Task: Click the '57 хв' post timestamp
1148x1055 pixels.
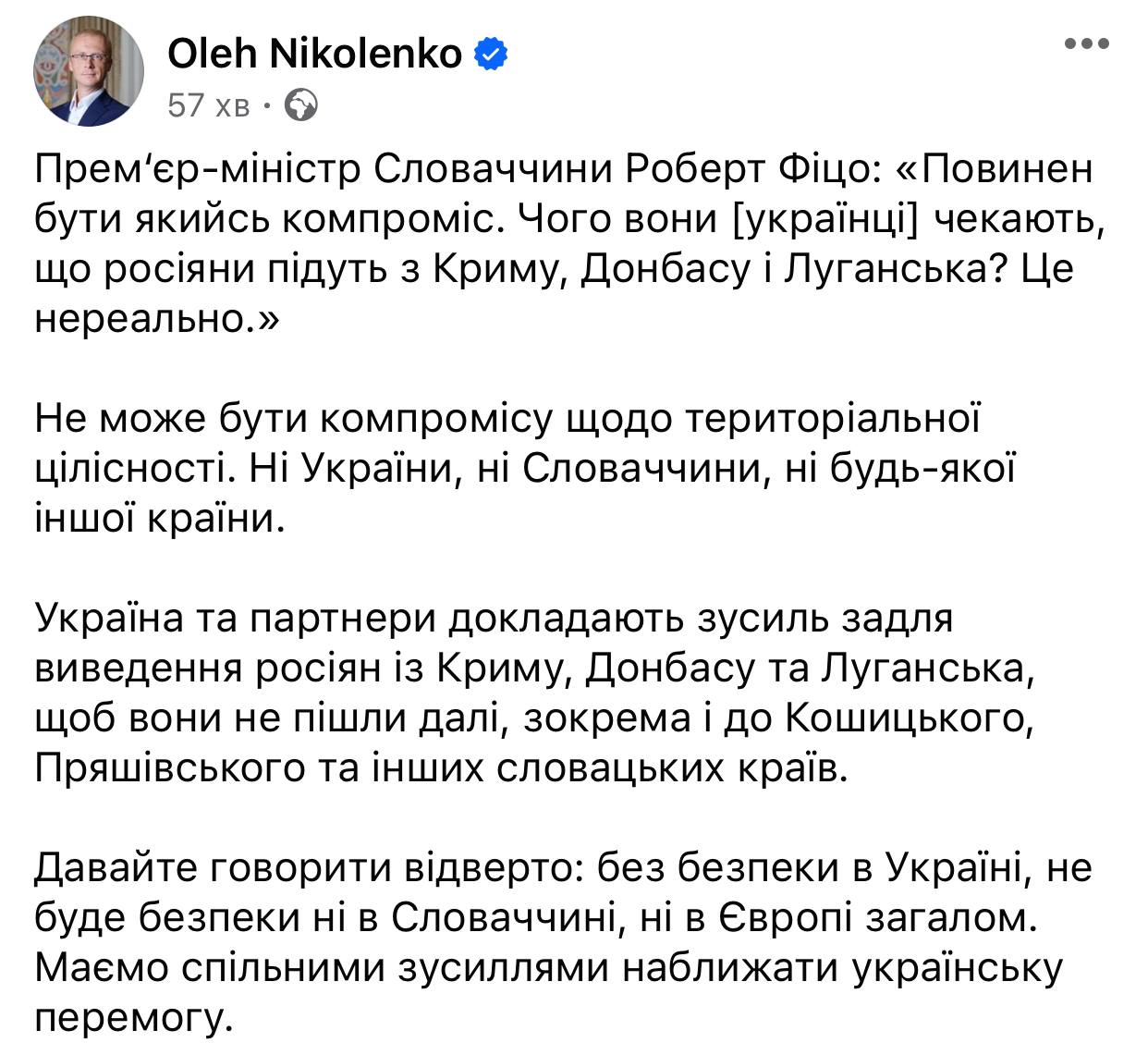Action: 209,106
